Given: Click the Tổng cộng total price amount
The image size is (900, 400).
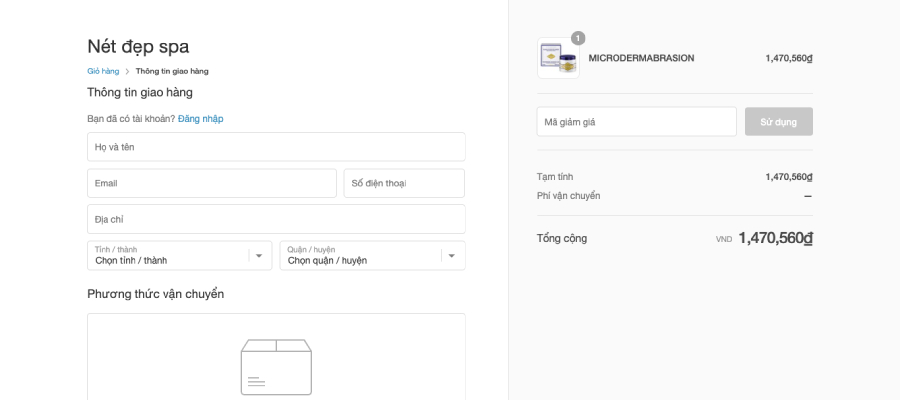Looking at the screenshot, I should click(775, 238).
